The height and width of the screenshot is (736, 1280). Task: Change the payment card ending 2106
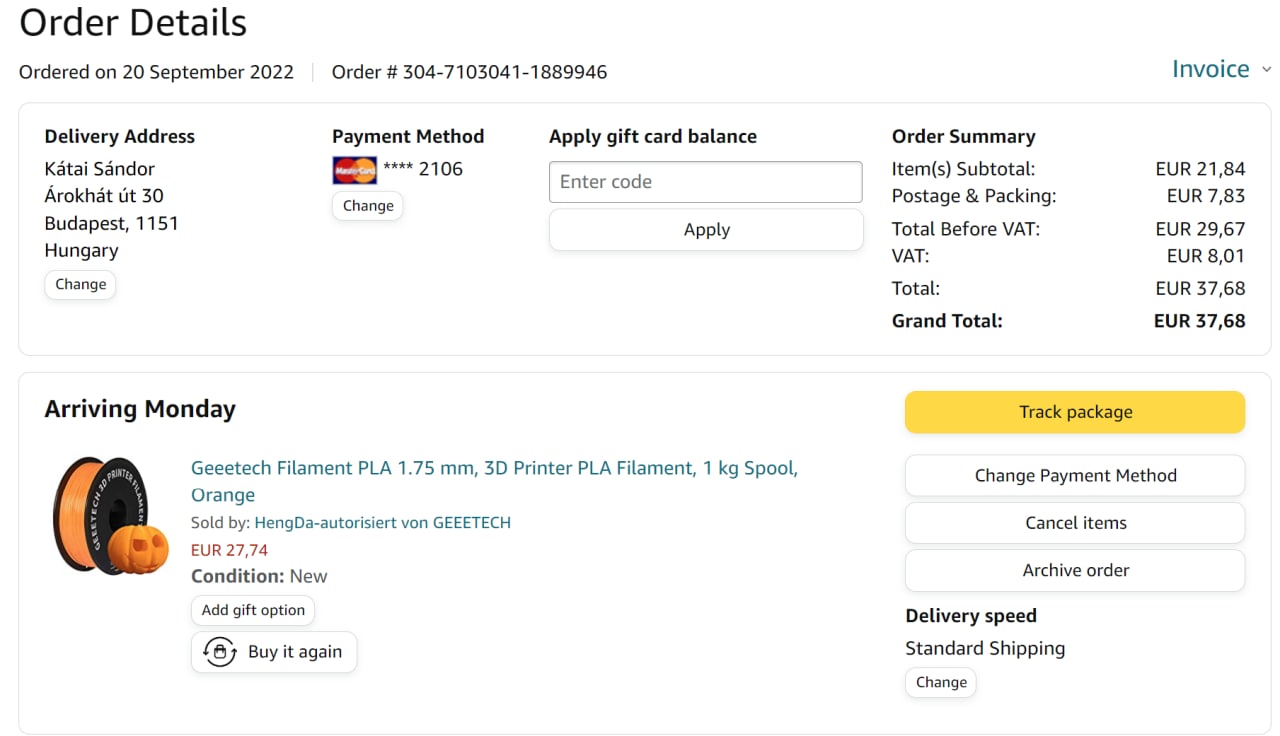pos(367,206)
